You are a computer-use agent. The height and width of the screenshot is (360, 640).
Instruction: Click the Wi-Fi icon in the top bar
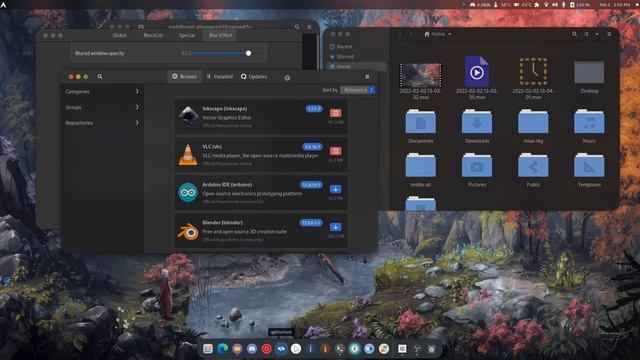coord(546,4)
